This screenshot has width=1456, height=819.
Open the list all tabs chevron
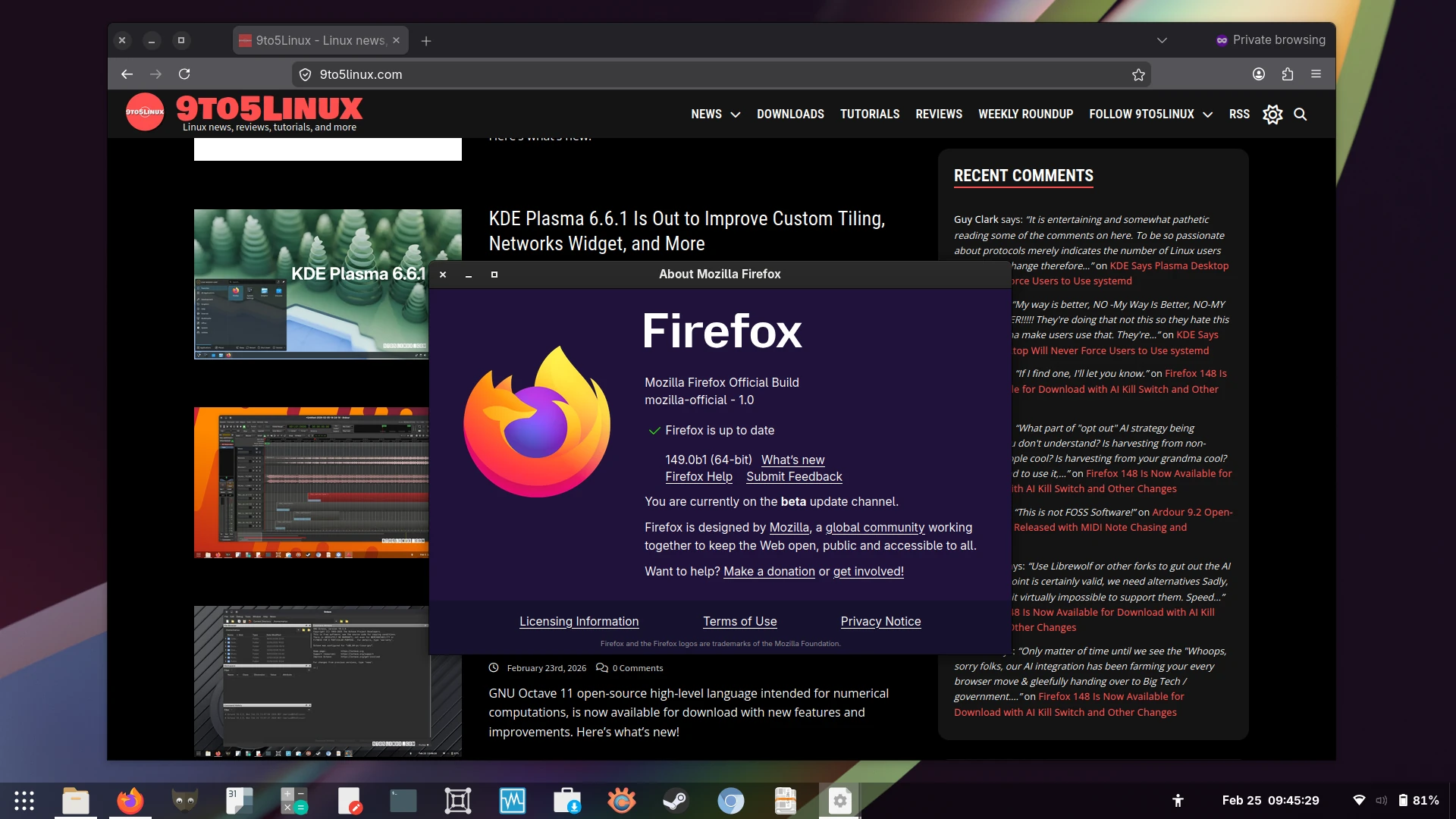1161,40
